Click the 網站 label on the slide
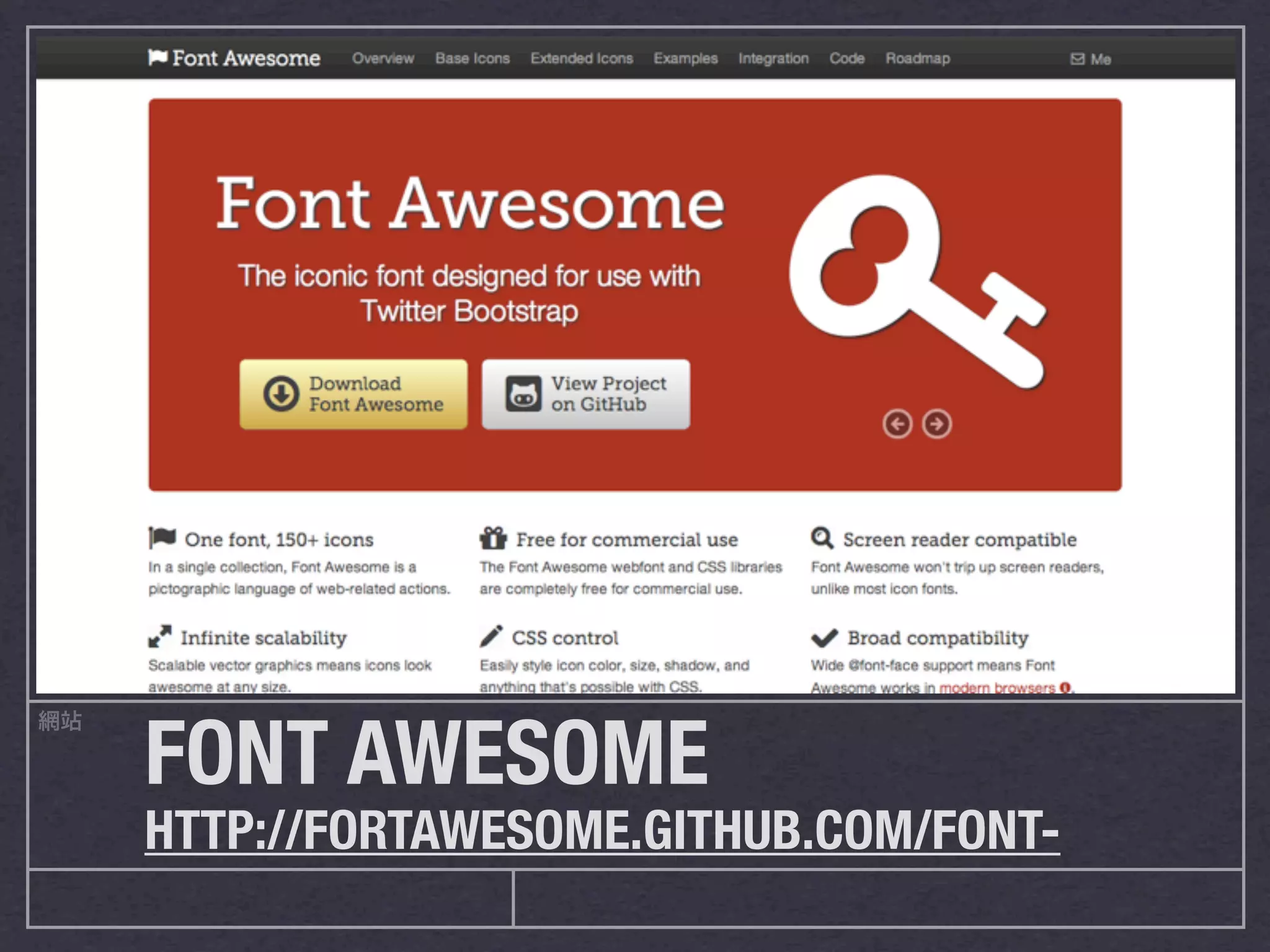Screen dimensions: 1270x952 click(60, 721)
